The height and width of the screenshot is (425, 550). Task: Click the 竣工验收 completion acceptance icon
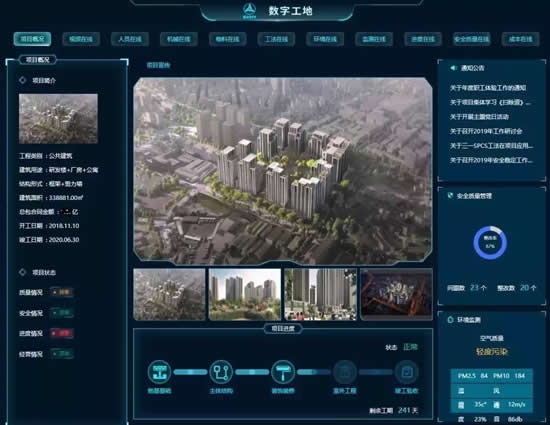[406, 372]
